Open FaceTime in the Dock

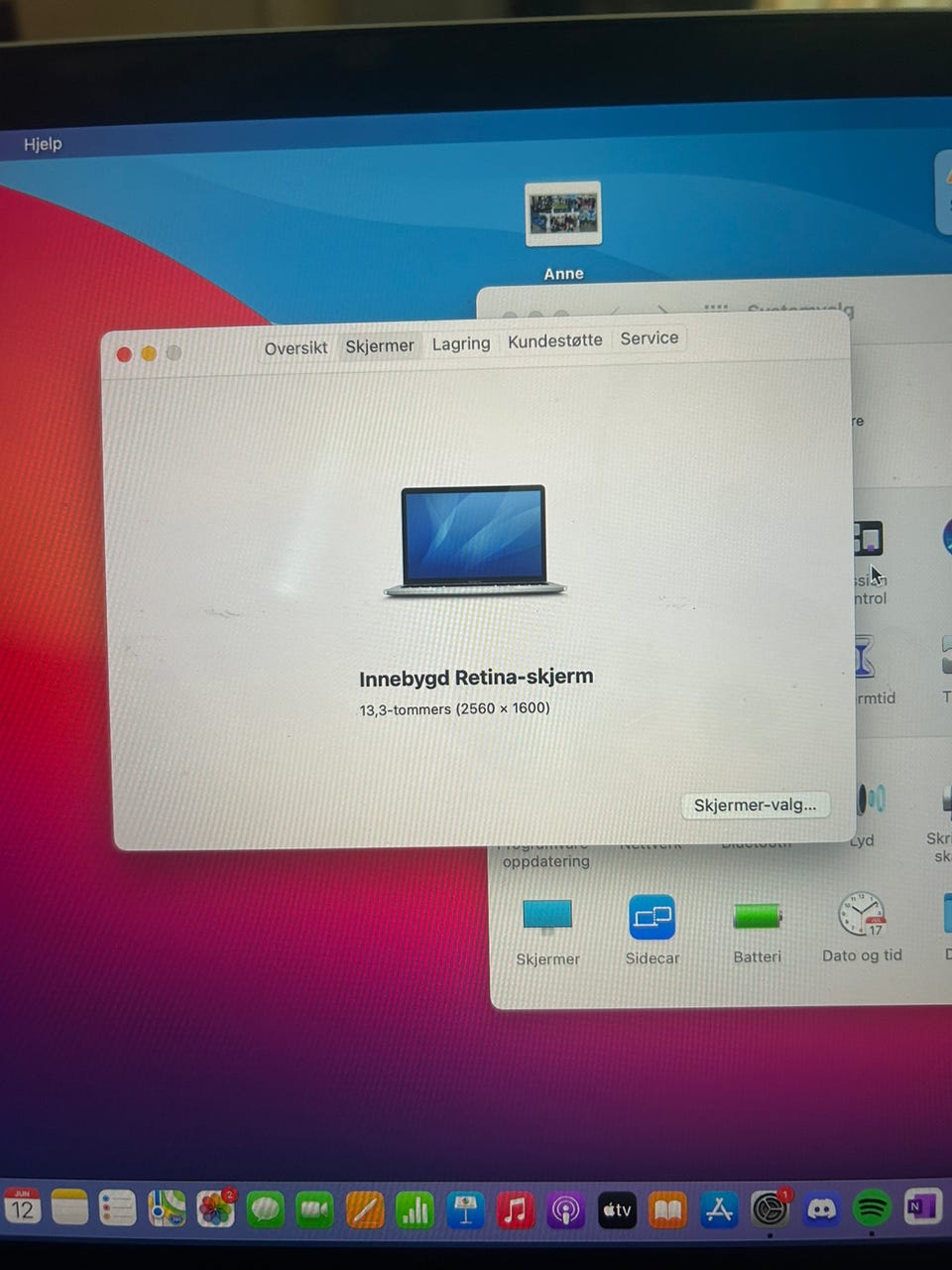pyautogui.click(x=314, y=1209)
